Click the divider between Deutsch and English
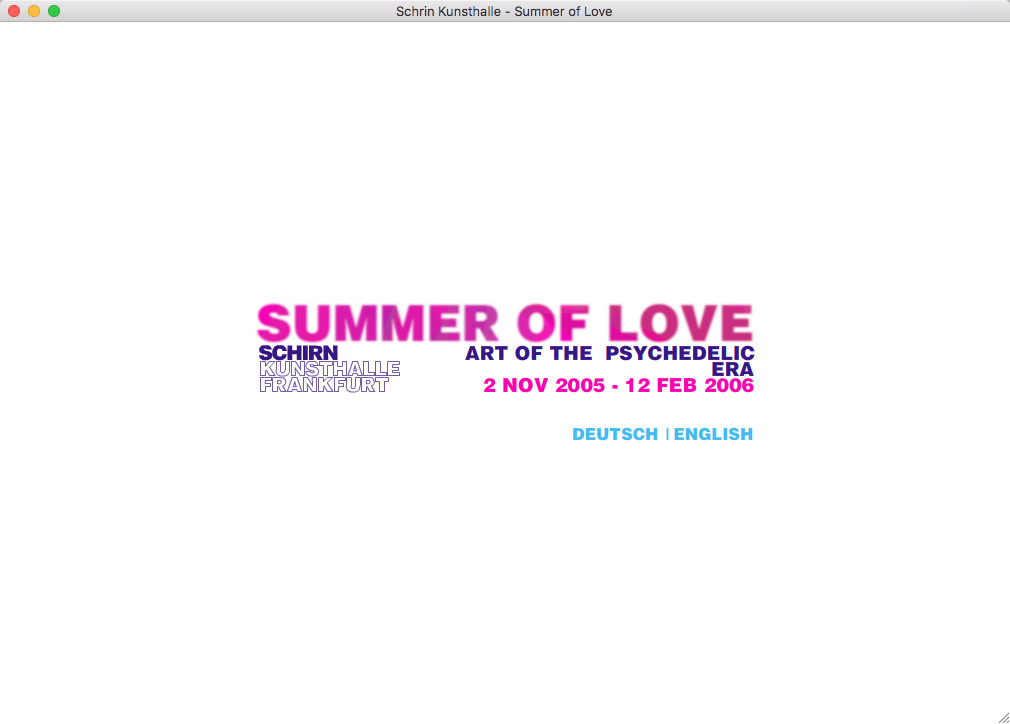 [666, 434]
